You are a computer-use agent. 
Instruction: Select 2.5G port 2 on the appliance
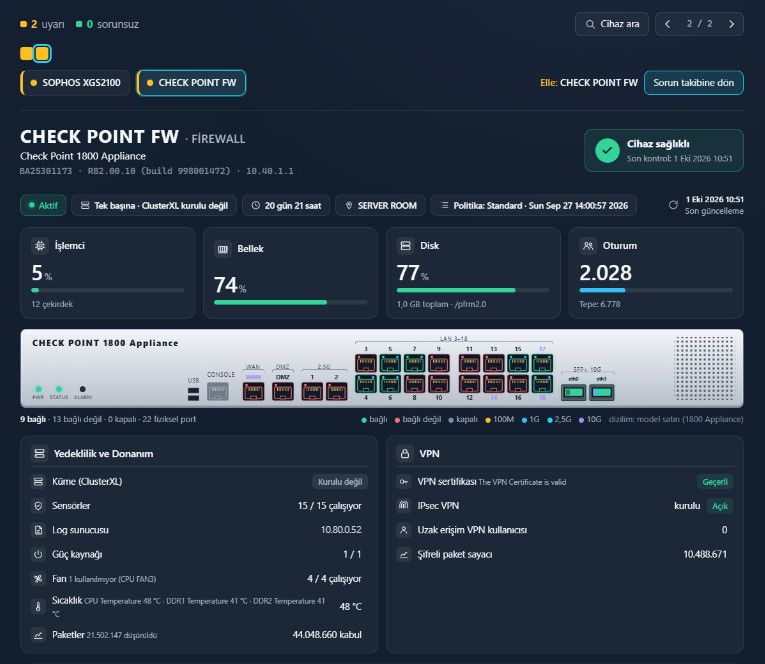[337, 391]
